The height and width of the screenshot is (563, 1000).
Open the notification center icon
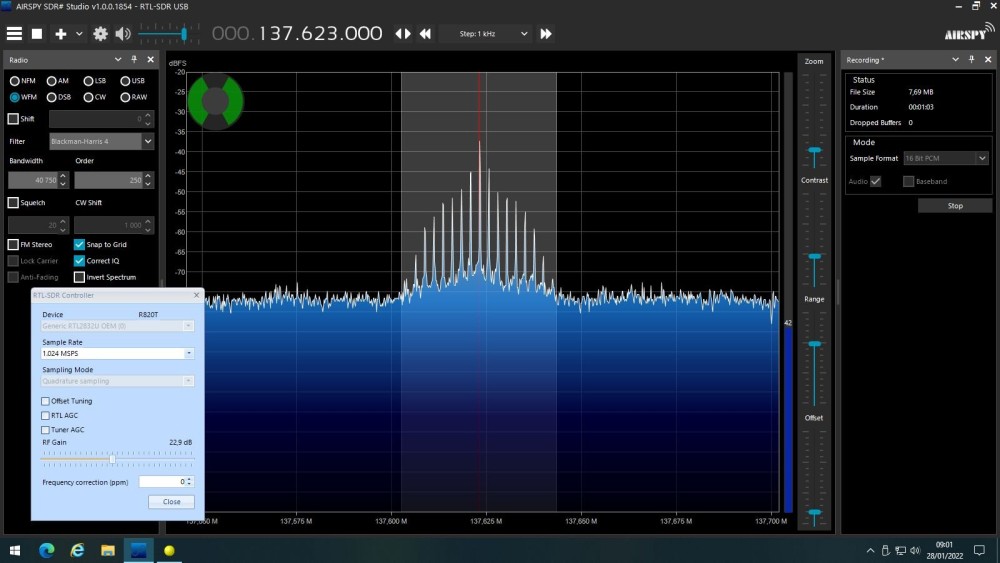(979, 550)
